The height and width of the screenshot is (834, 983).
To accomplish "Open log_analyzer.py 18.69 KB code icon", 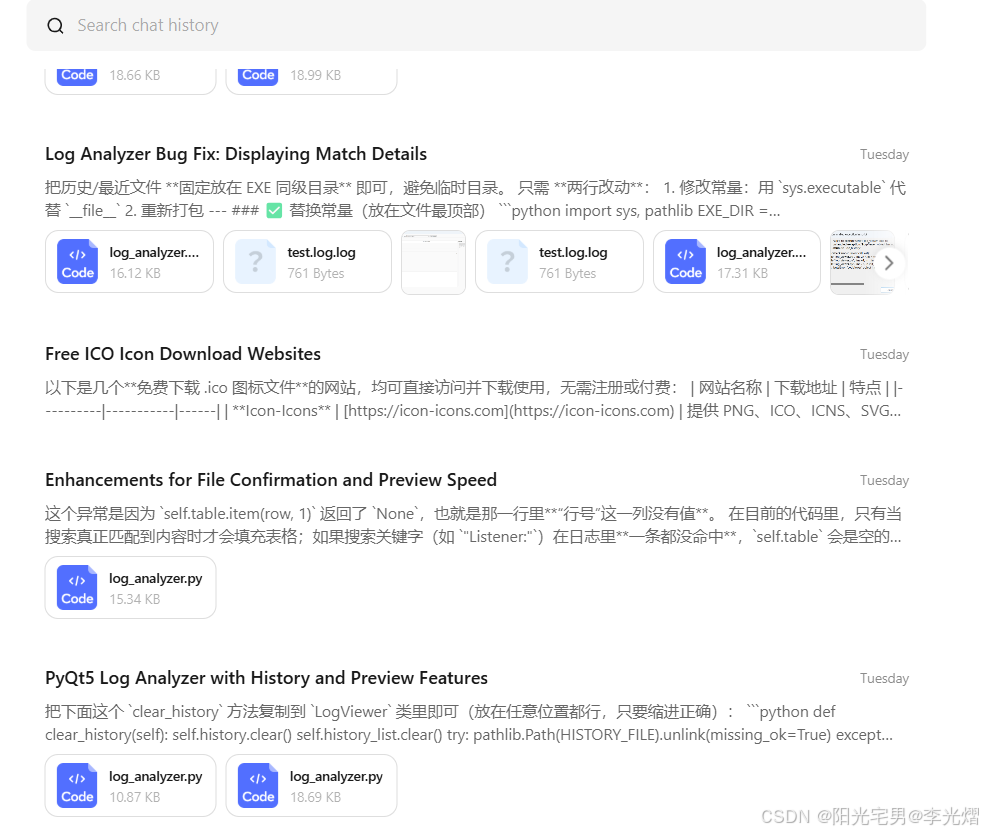I will click(x=258, y=786).
